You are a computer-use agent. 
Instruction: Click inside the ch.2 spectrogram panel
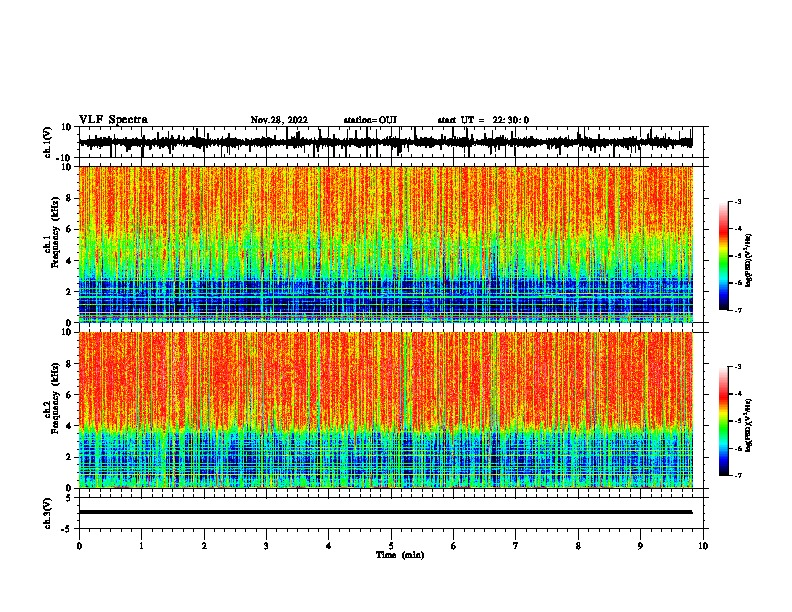pyautogui.click(x=385, y=410)
